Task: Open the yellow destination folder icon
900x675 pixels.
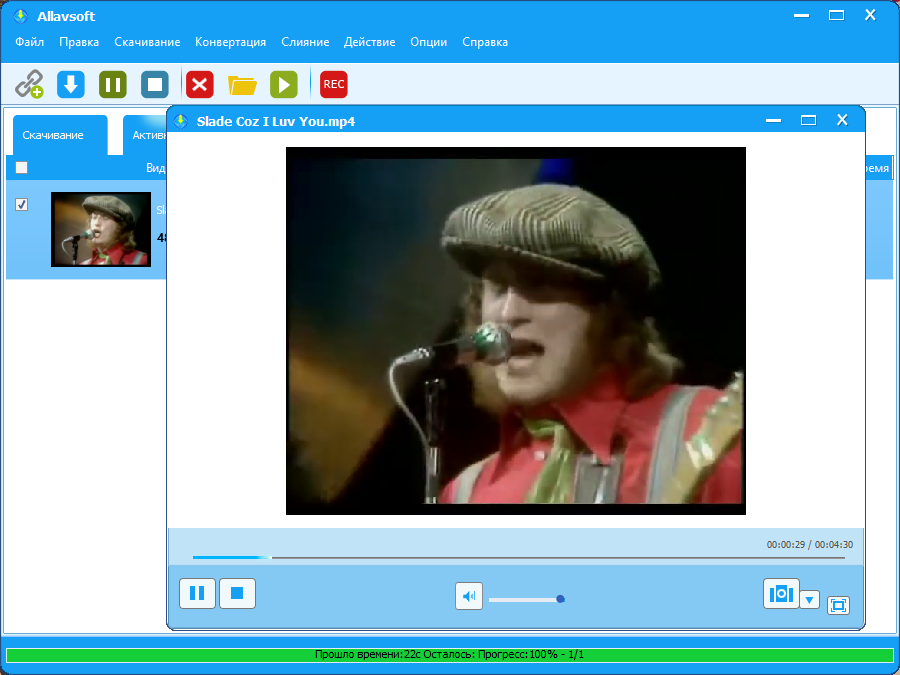Action: coord(242,85)
